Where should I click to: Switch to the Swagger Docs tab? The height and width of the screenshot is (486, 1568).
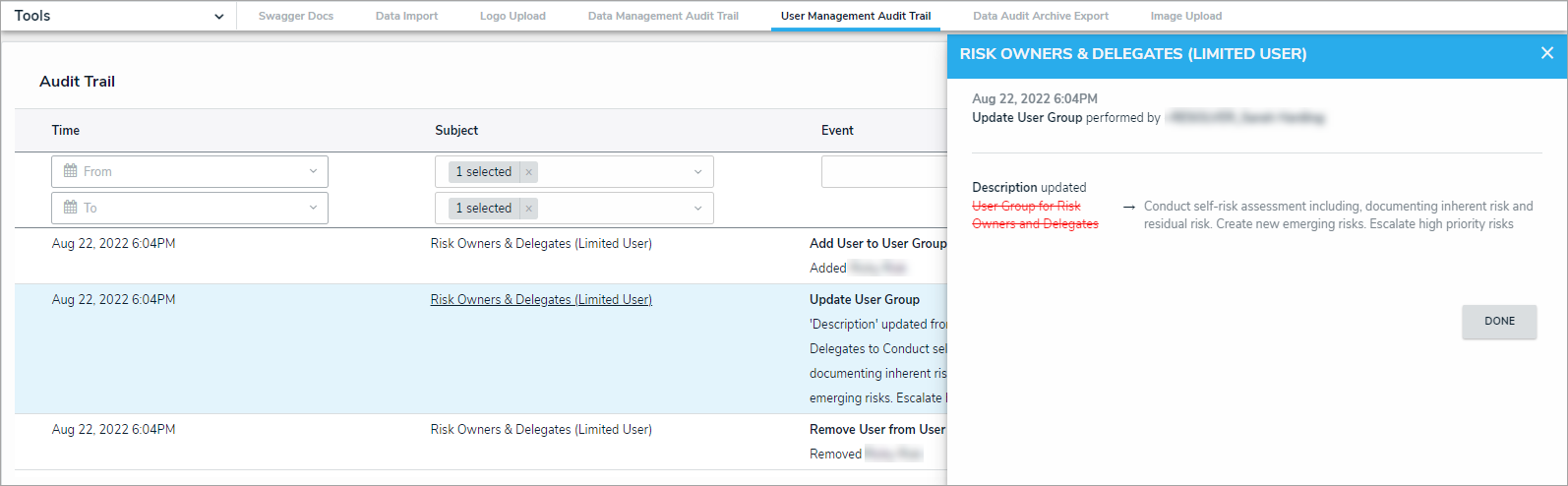point(296,17)
